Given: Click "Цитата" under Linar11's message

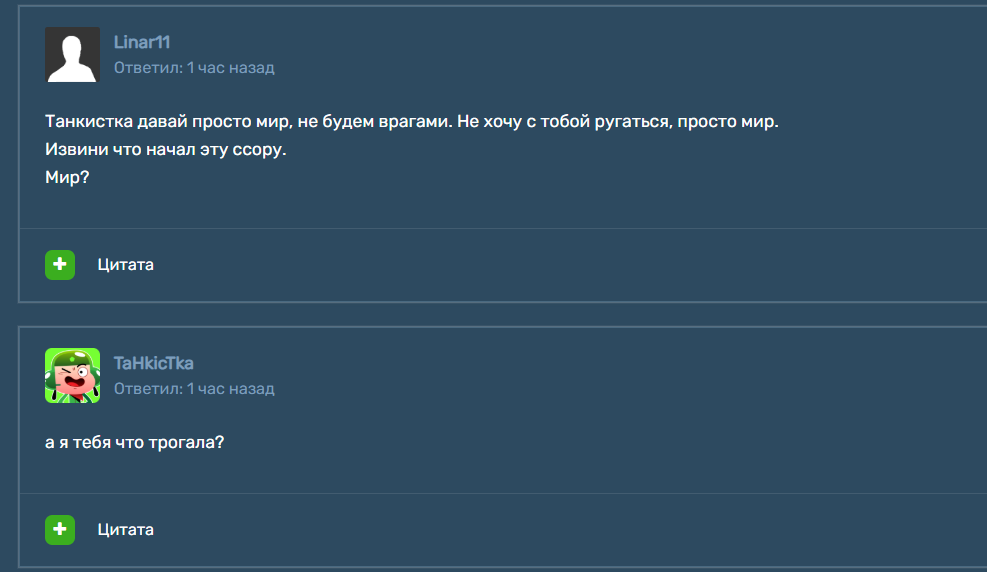Looking at the screenshot, I should point(126,265).
